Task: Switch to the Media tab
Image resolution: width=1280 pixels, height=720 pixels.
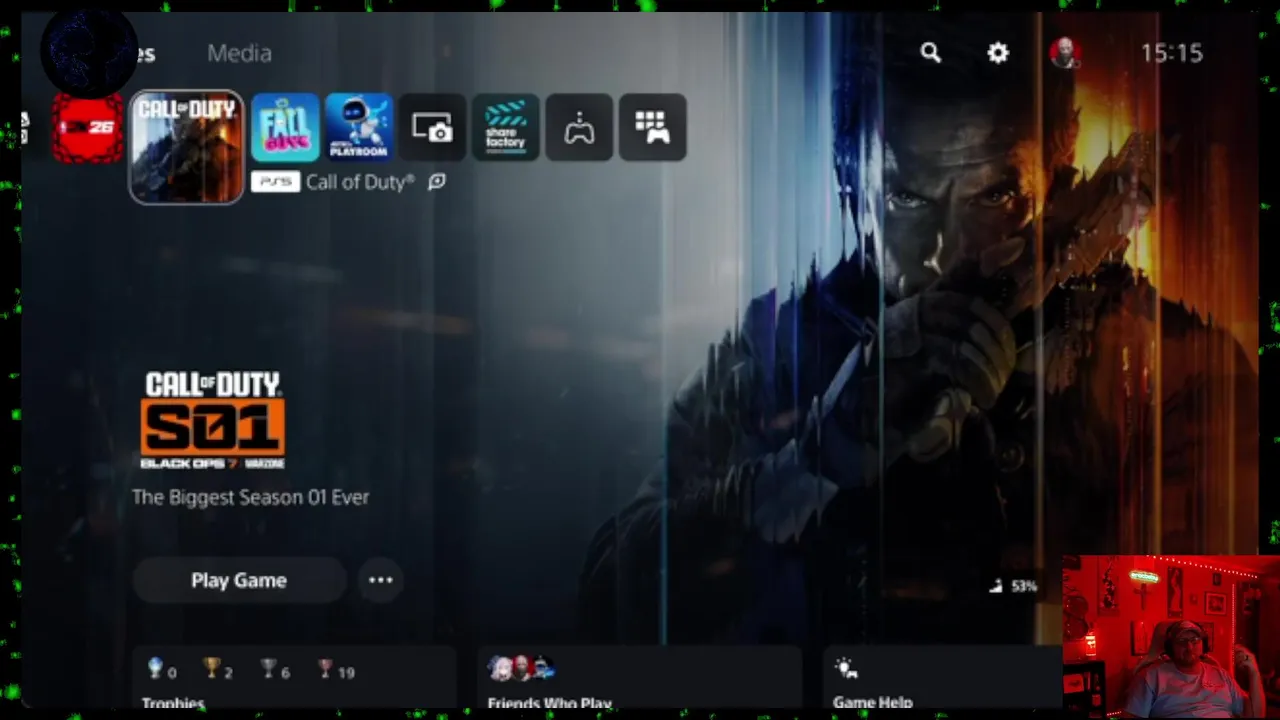Action: click(x=239, y=53)
